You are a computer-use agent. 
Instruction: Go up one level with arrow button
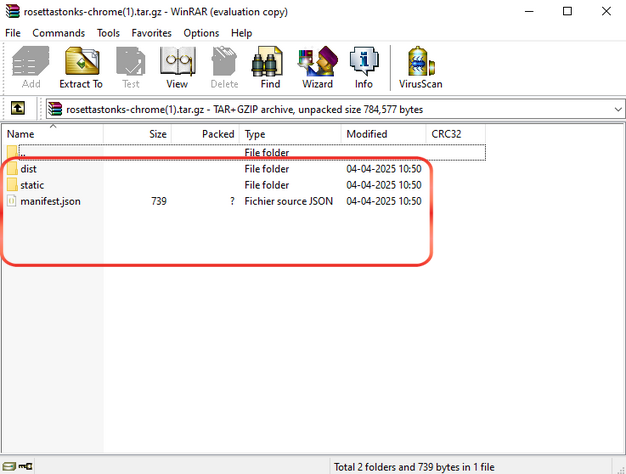pos(18,108)
